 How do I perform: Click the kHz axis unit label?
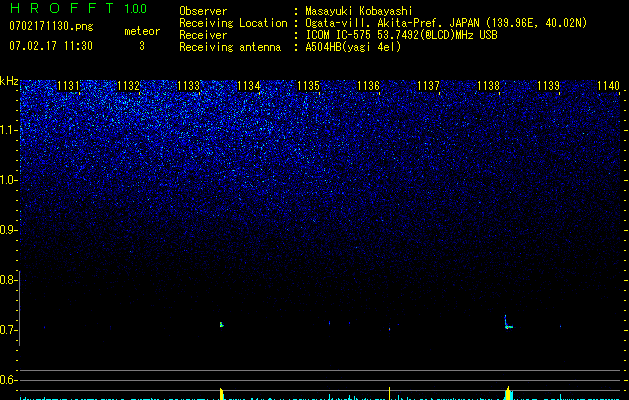click(x=9, y=81)
